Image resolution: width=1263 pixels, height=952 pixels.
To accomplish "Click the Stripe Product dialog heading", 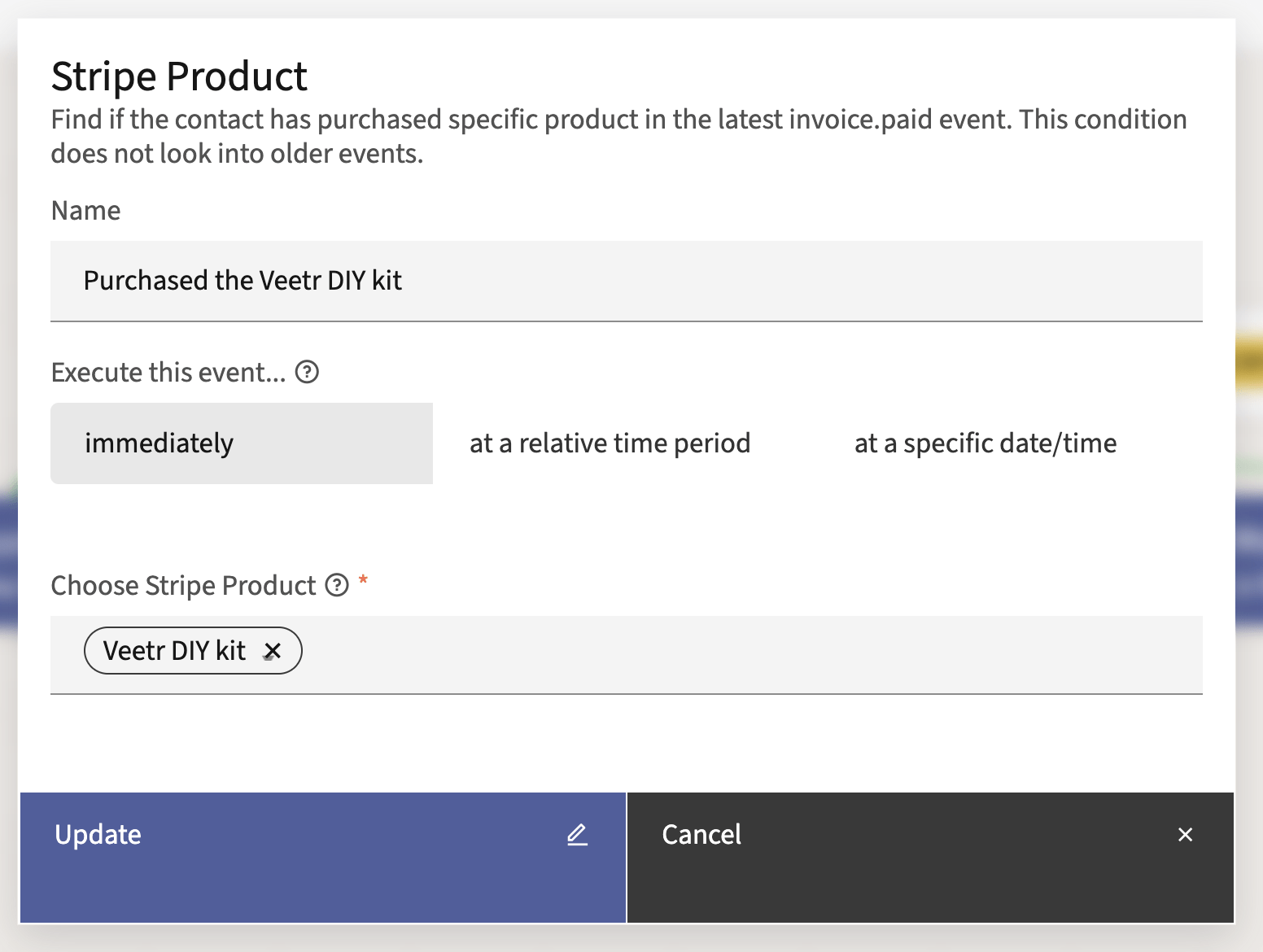I will pos(179,76).
